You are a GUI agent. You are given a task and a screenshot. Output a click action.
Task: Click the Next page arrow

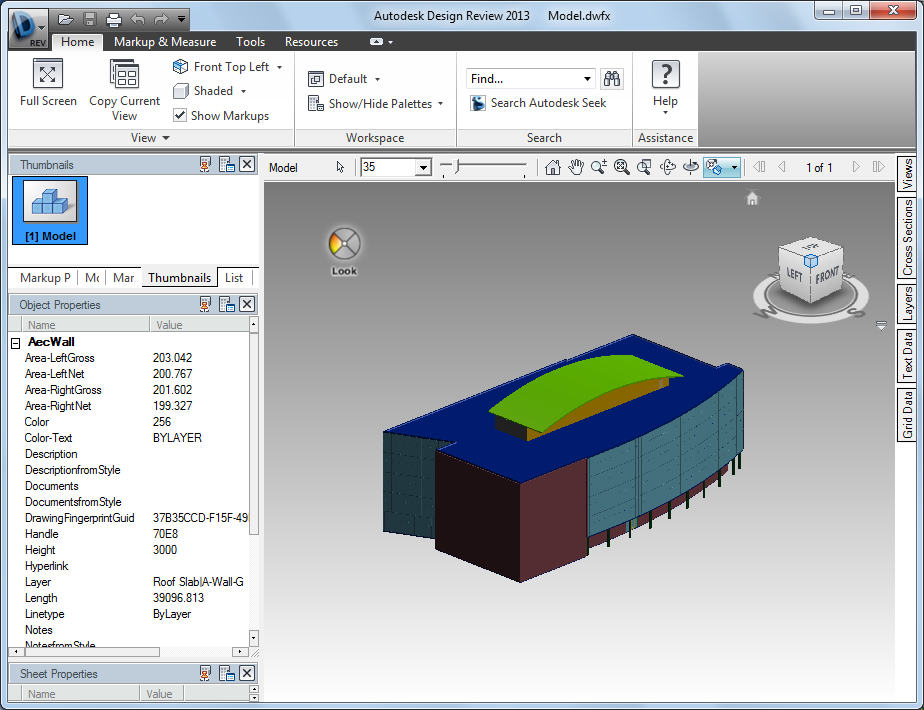coord(856,167)
